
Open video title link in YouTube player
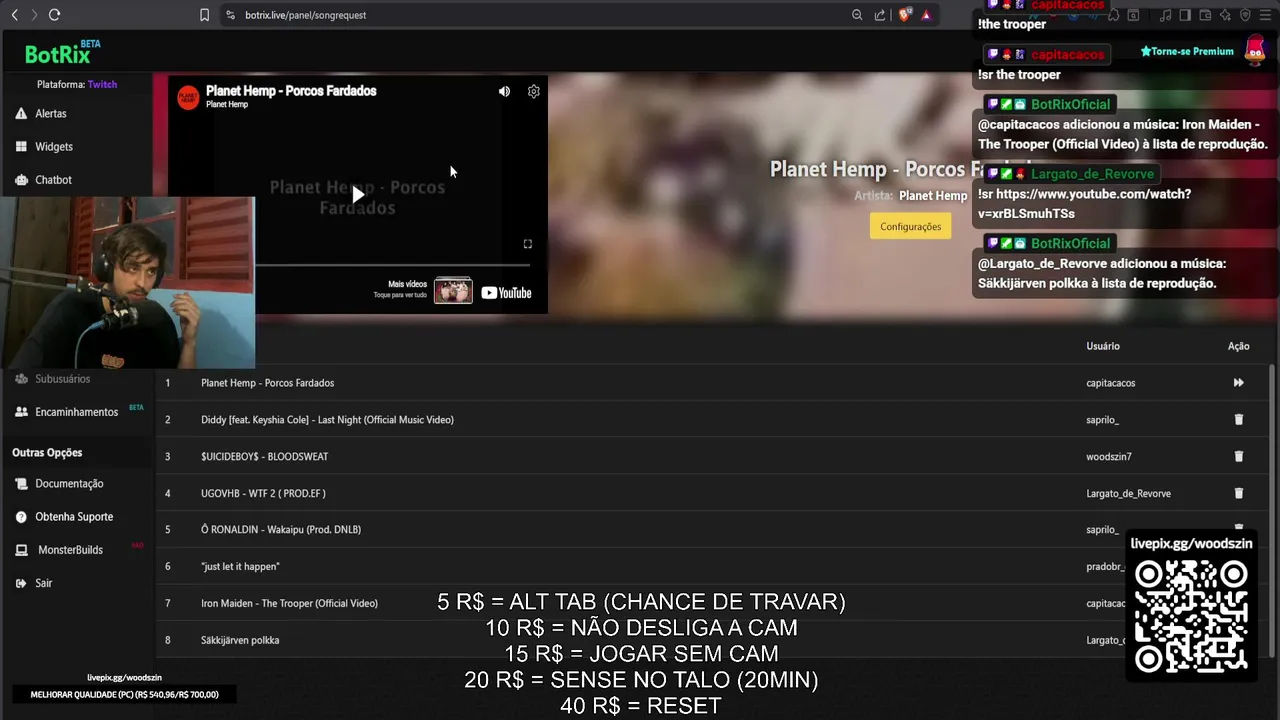291,91
